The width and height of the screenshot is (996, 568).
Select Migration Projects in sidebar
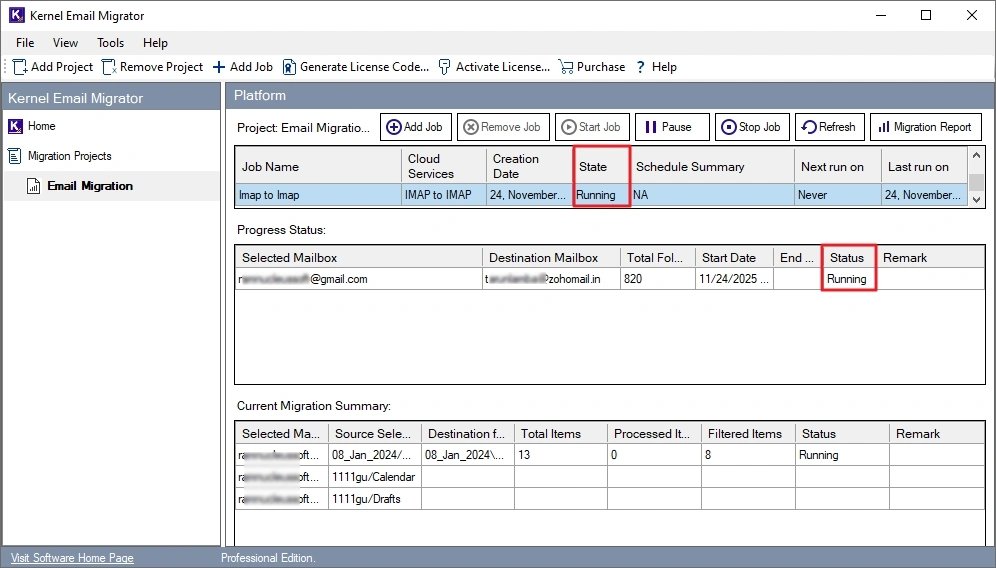tap(69, 156)
